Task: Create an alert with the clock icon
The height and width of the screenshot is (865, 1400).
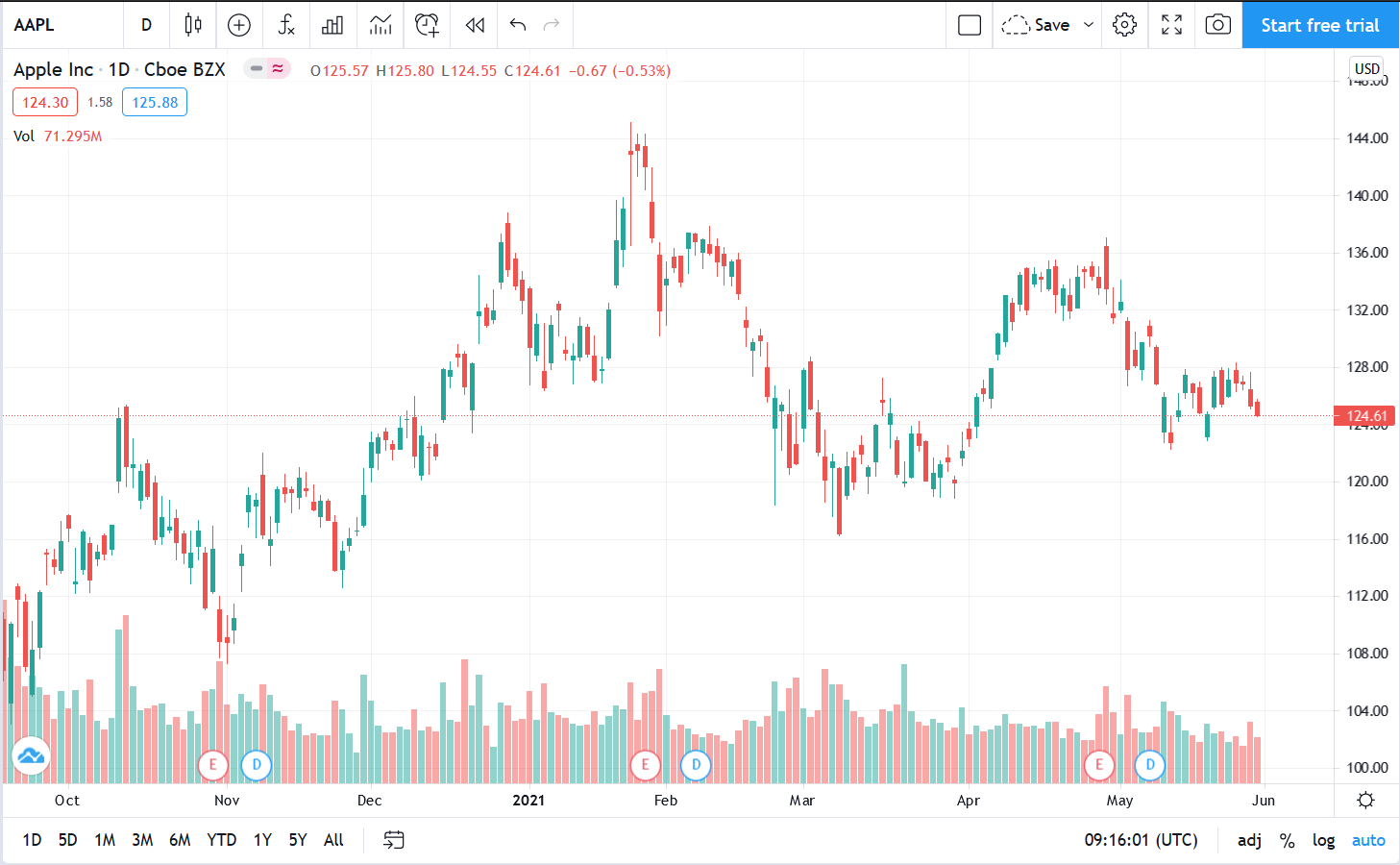Action: coord(427,25)
